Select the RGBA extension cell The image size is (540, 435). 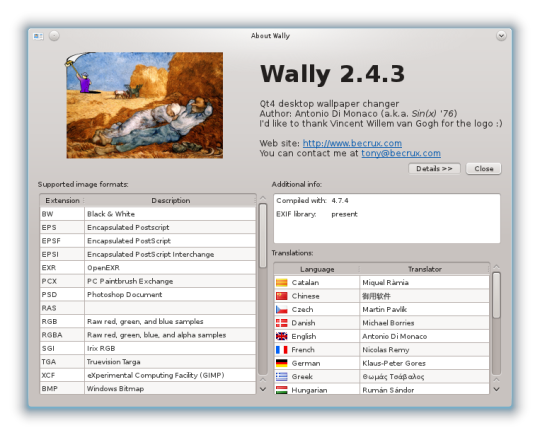62,335
